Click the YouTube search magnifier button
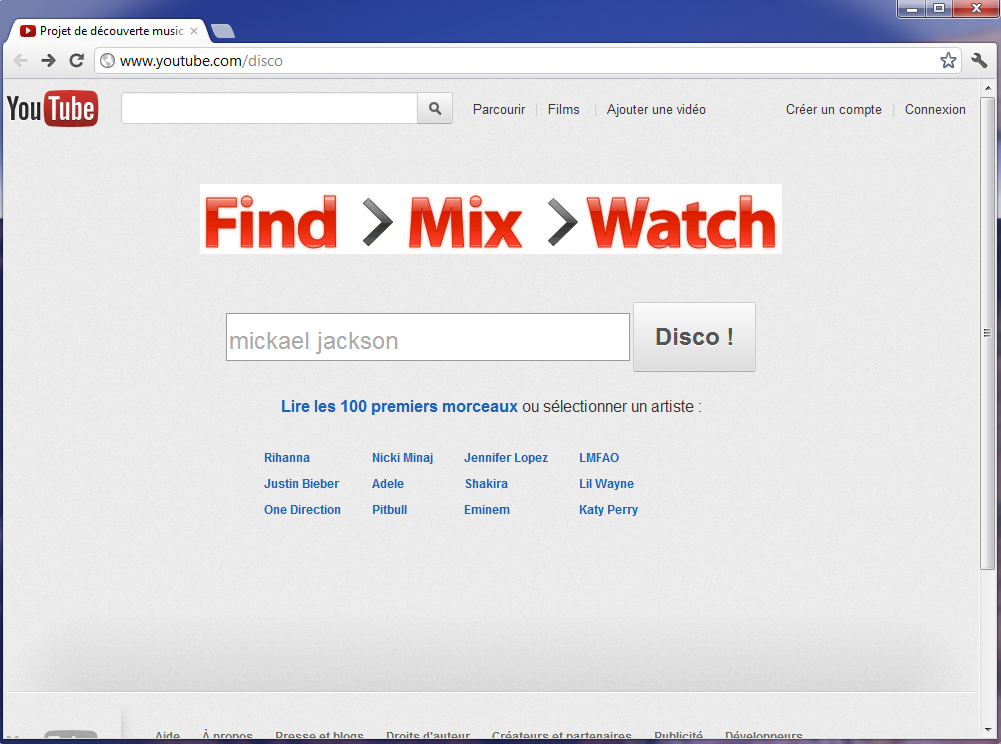The image size is (1001, 744). click(435, 109)
